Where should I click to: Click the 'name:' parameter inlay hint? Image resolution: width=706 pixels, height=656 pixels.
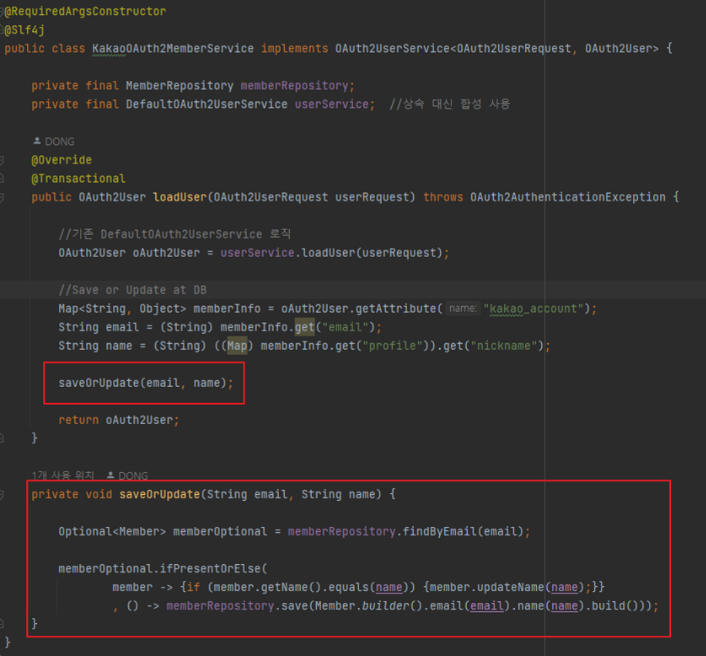point(462,309)
